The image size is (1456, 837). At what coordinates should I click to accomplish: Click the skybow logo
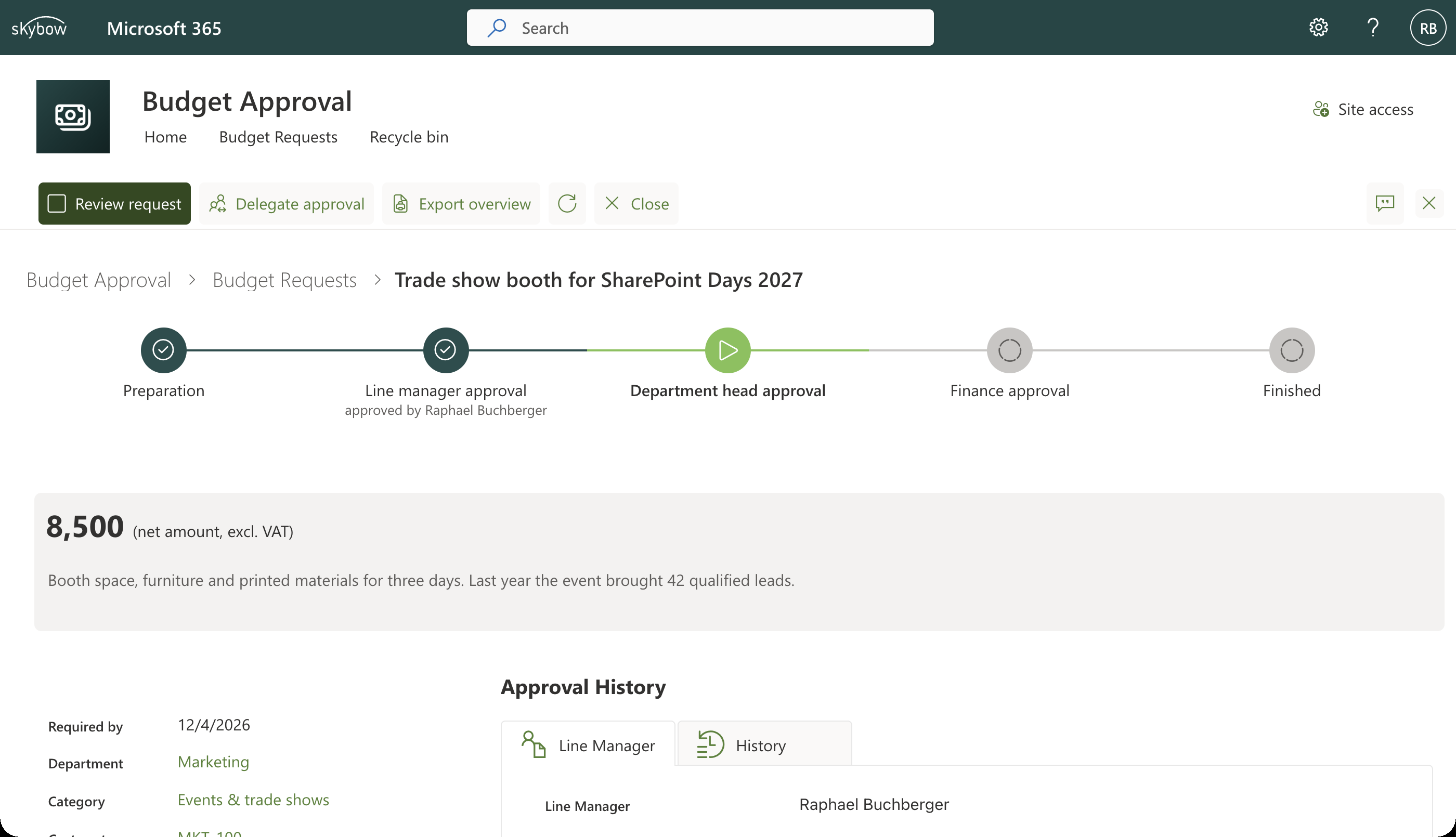pyautogui.click(x=39, y=28)
